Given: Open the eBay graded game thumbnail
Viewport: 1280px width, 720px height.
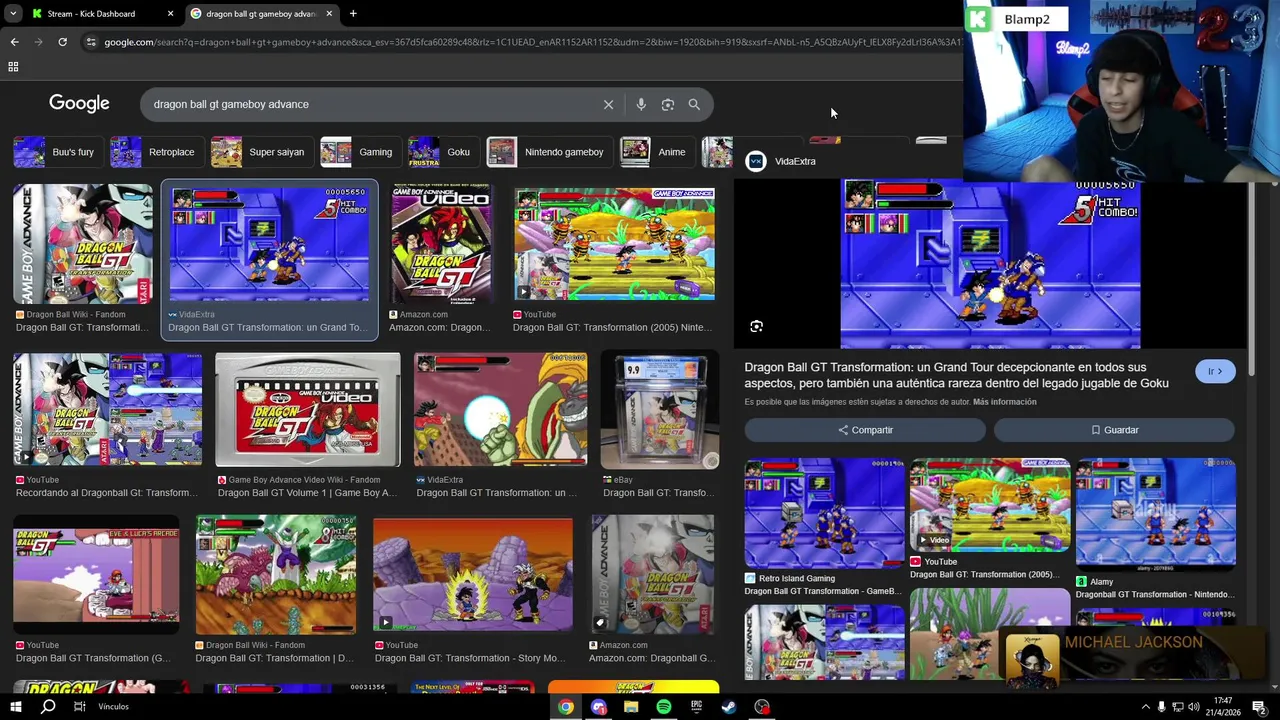Looking at the screenshot, I should point(660,410).
